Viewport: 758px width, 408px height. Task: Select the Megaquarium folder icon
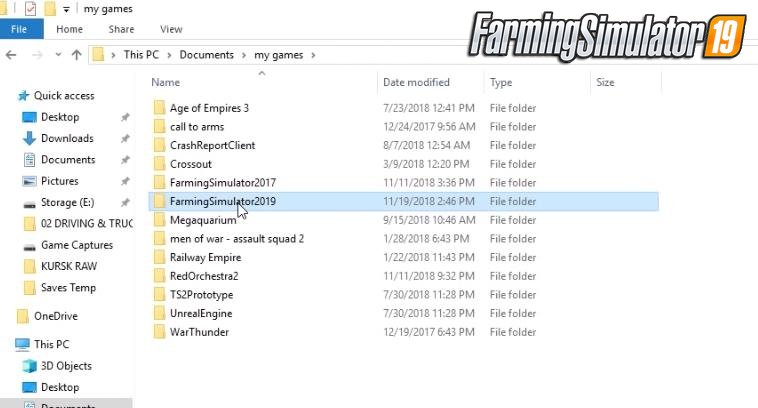click(160, 219)
